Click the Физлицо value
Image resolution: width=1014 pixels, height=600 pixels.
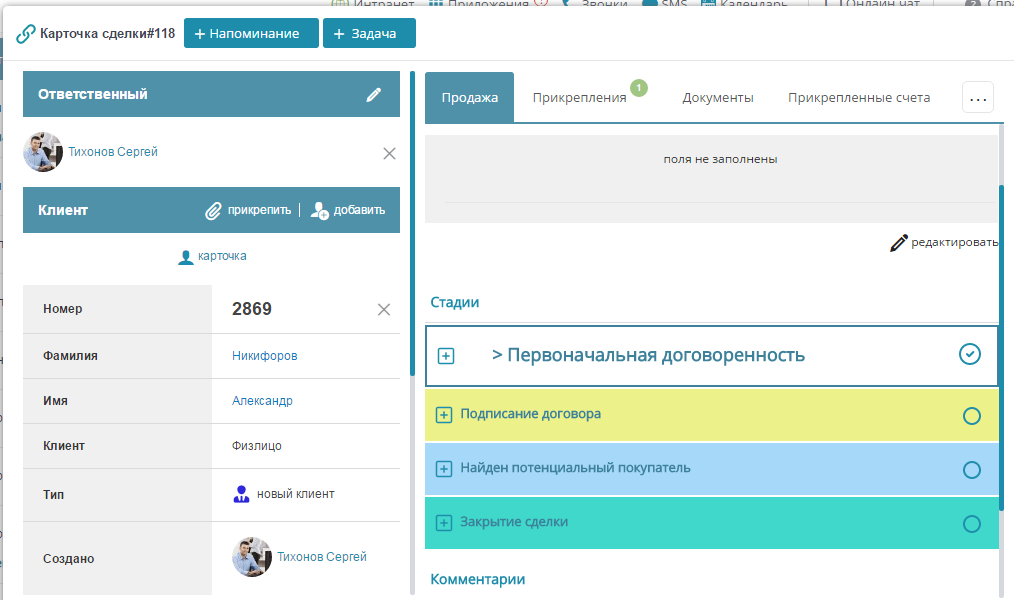[257, 446]
